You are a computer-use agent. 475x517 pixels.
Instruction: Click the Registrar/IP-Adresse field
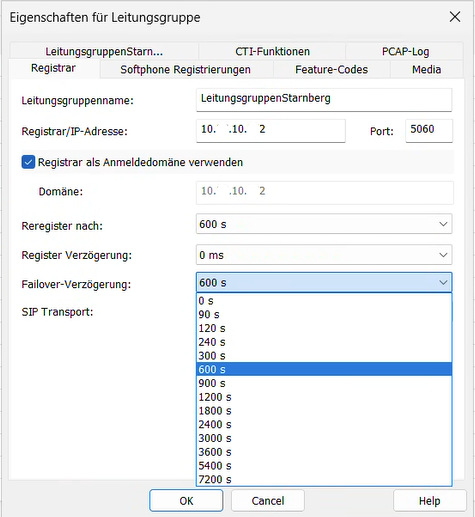tap(271, 131)
